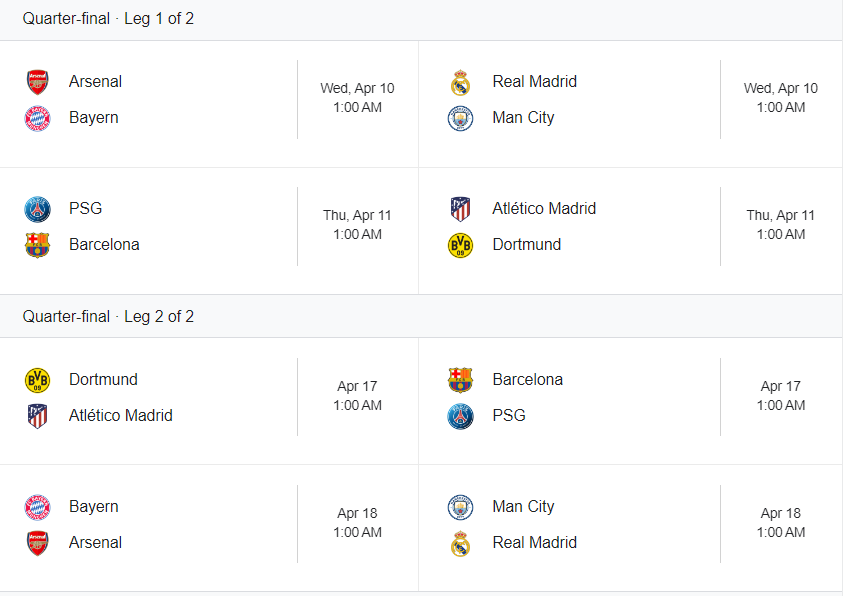Viewport: 843px width, 596px height.
Task: Click Dortmund crest in Leg 2 match
Action: click(38, 380)
